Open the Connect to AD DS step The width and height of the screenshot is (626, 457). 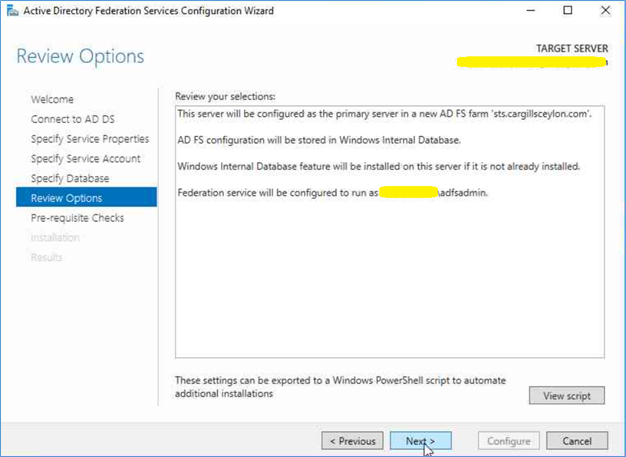pos(73,119)
